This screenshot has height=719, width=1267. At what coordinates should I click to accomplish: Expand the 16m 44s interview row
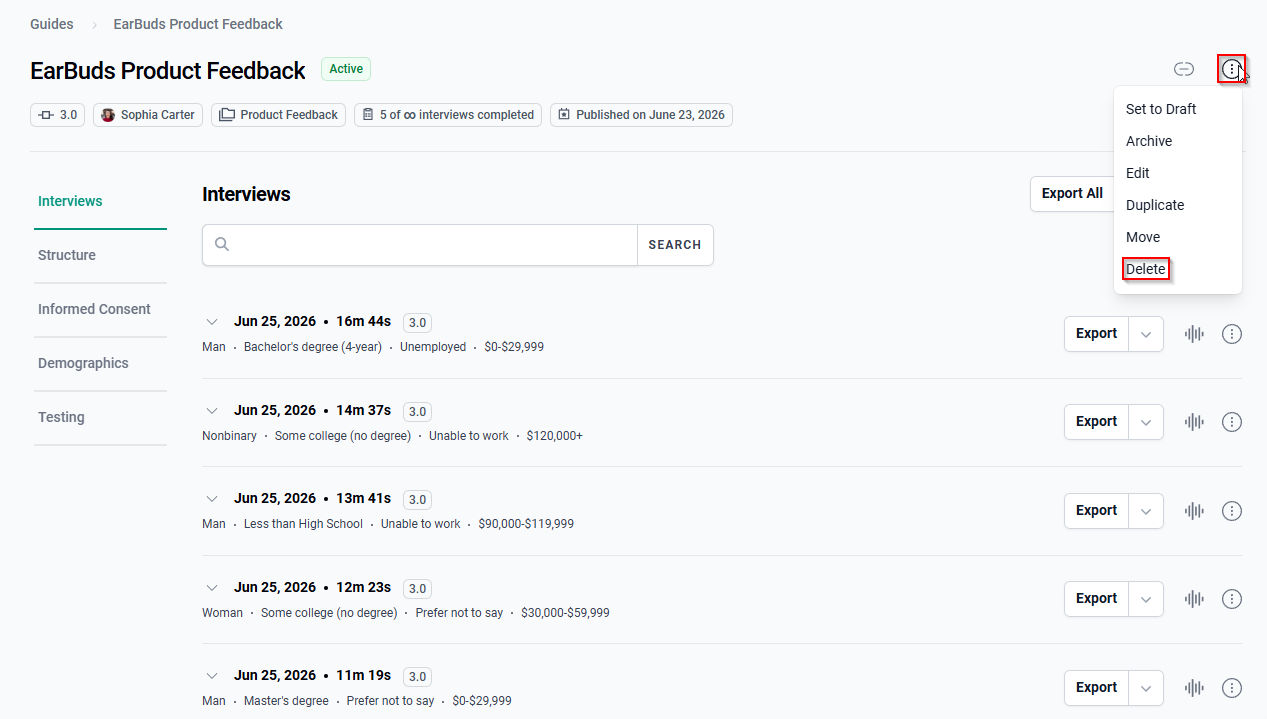click(212, 322)
